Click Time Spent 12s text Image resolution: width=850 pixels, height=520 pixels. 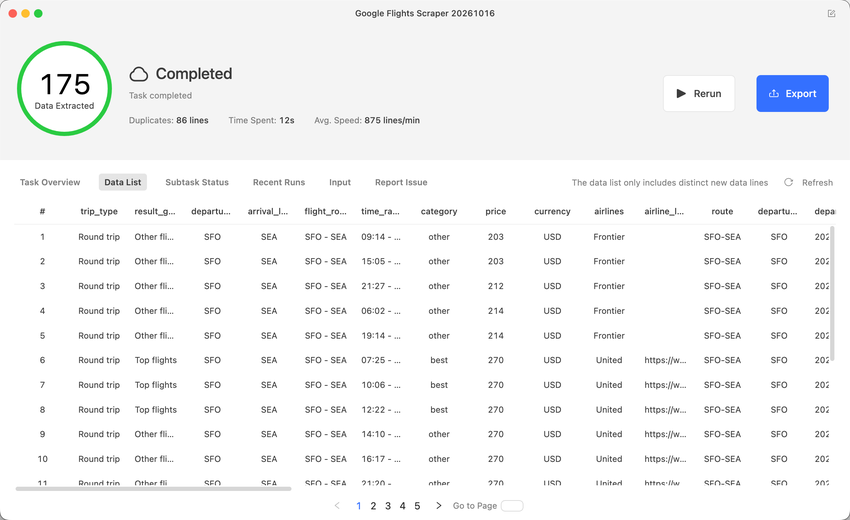261,120
